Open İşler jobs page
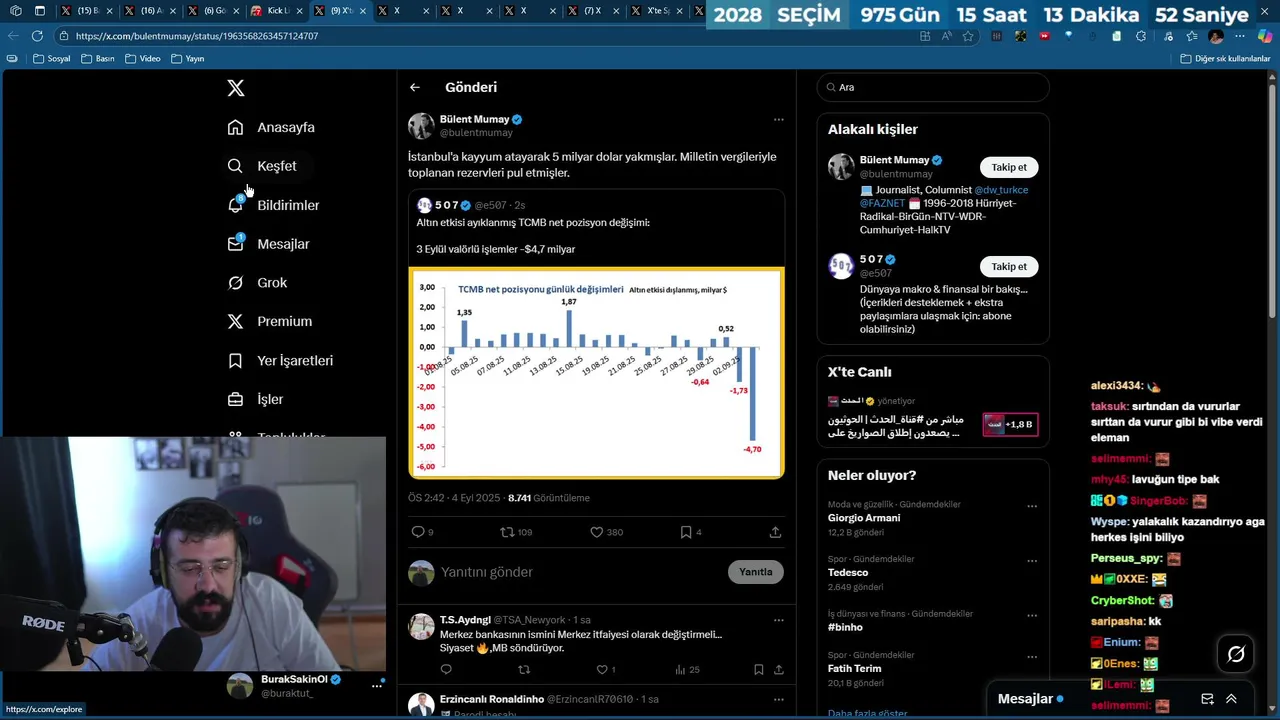This screenshot has height=720, width=1280. pyautogui.click(x=255, y=399)
